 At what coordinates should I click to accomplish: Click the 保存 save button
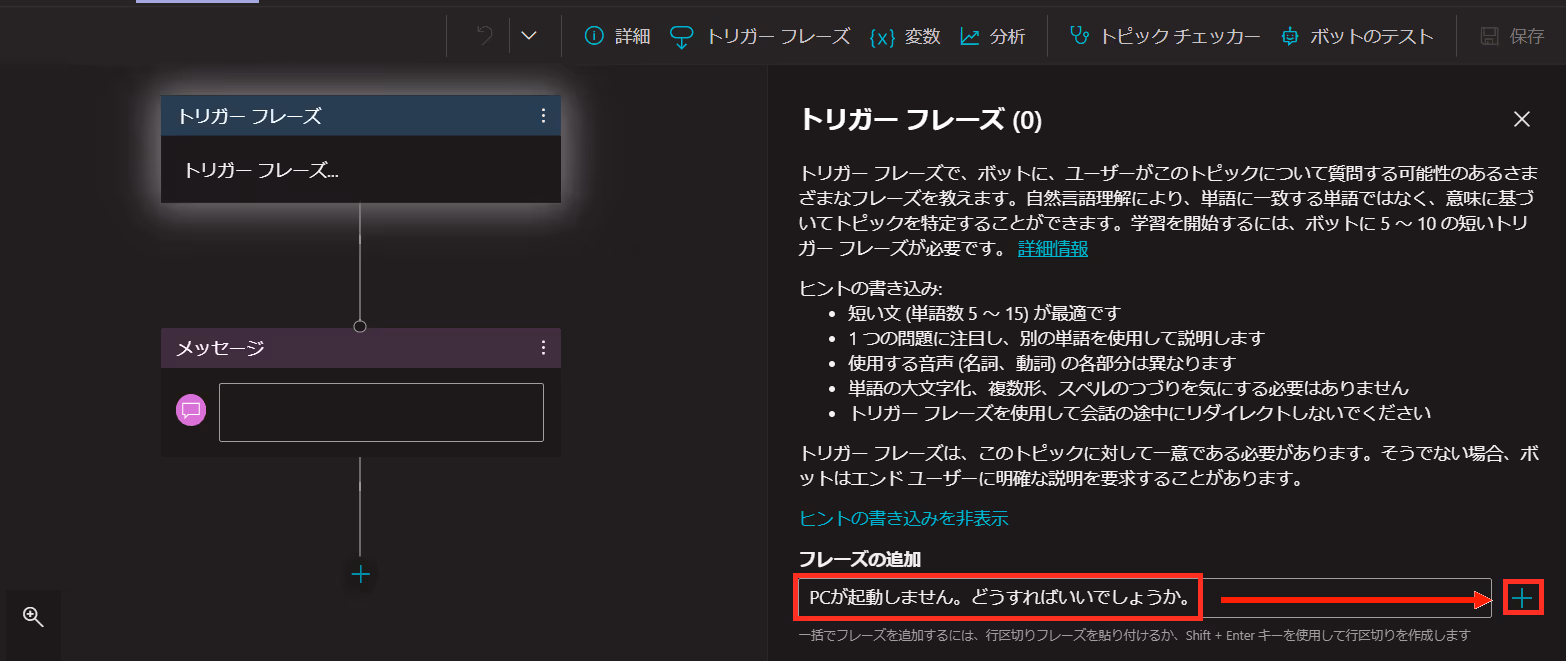[1512, 37]
